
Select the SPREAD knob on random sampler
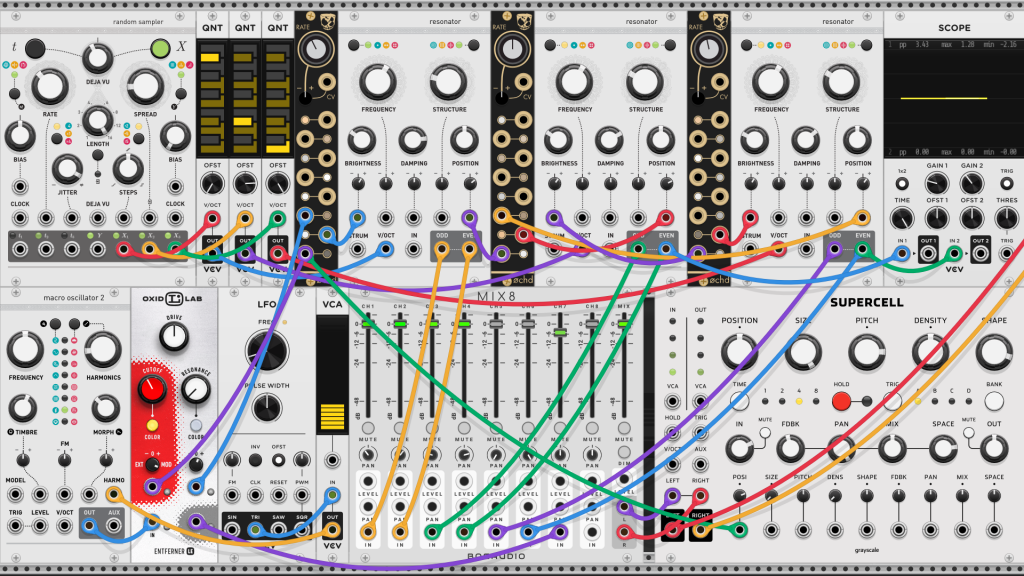[145, 87]
